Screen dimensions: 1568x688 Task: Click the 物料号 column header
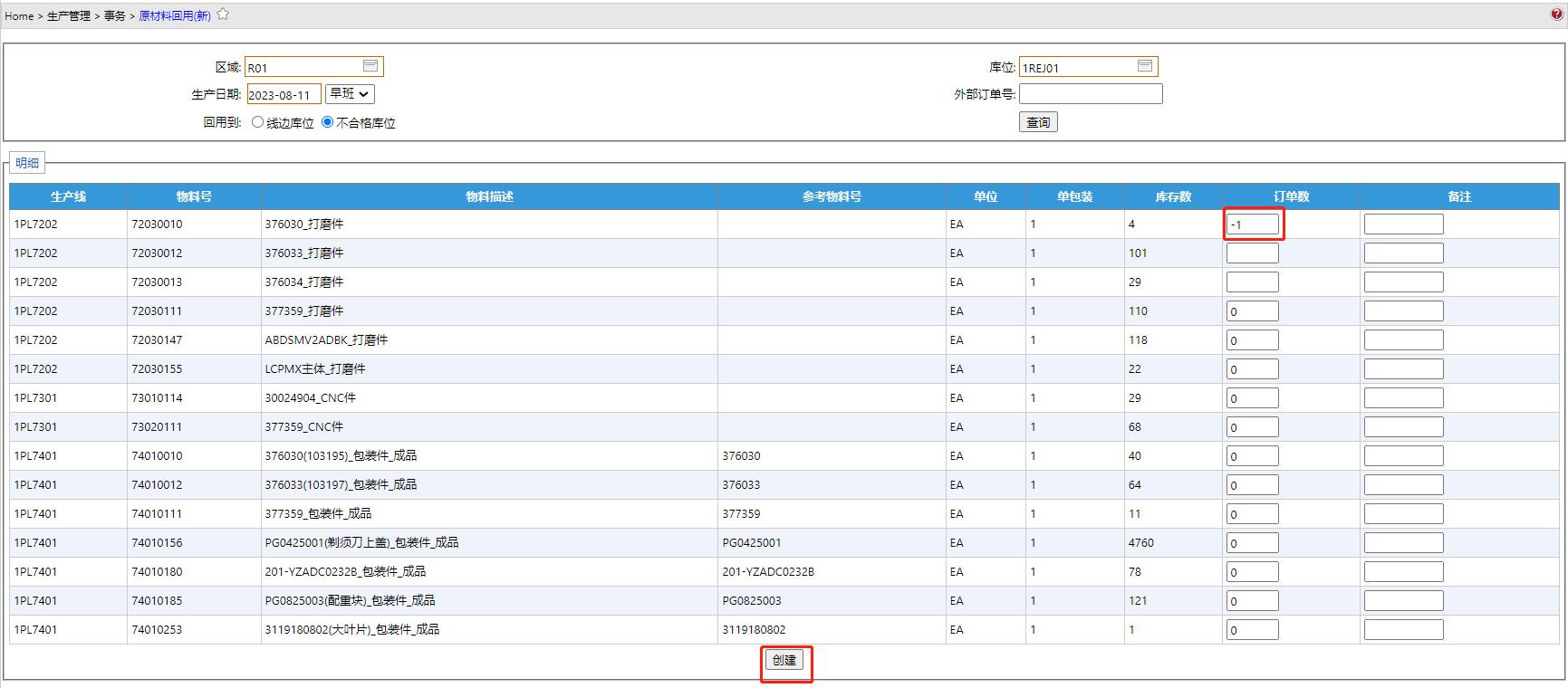pyautogui.click(x=194, y=196)
